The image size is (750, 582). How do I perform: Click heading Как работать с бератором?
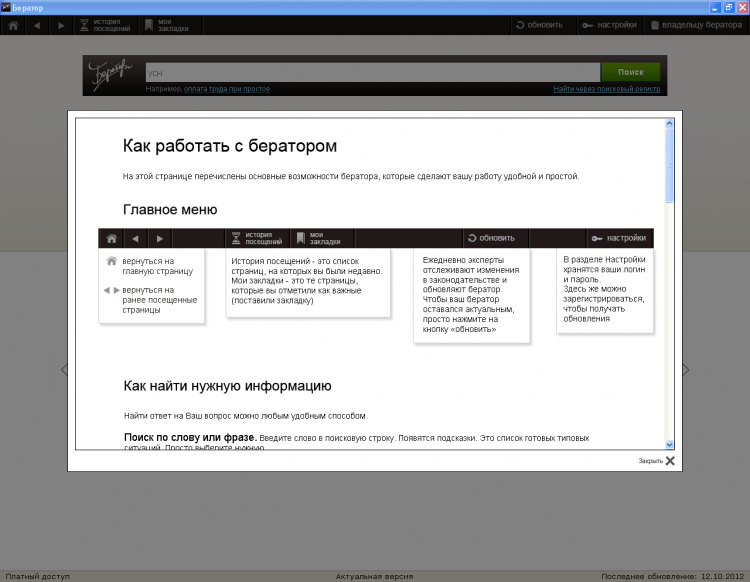point(230,146)
